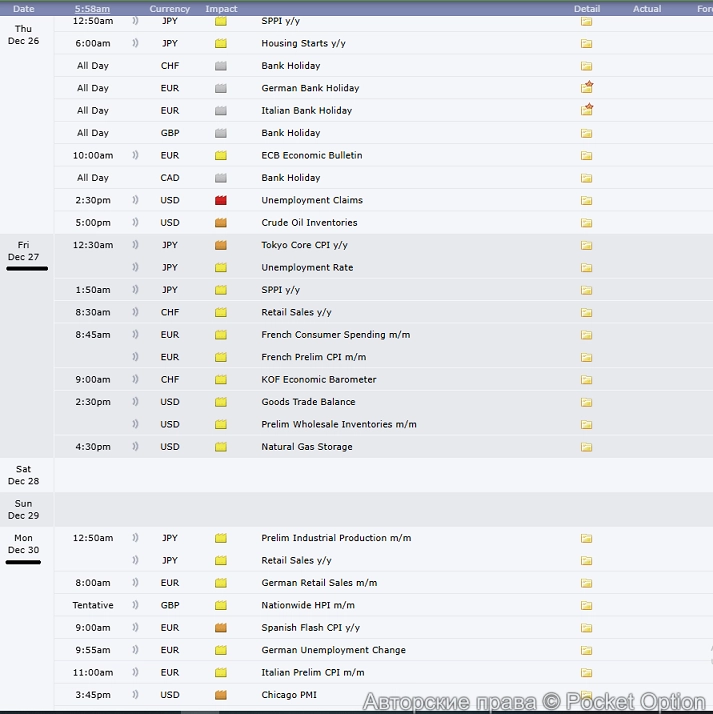Click sound icon beside ECB Economic Bulletin
This screenshot has width=713, height=714.
click(135, 155)
